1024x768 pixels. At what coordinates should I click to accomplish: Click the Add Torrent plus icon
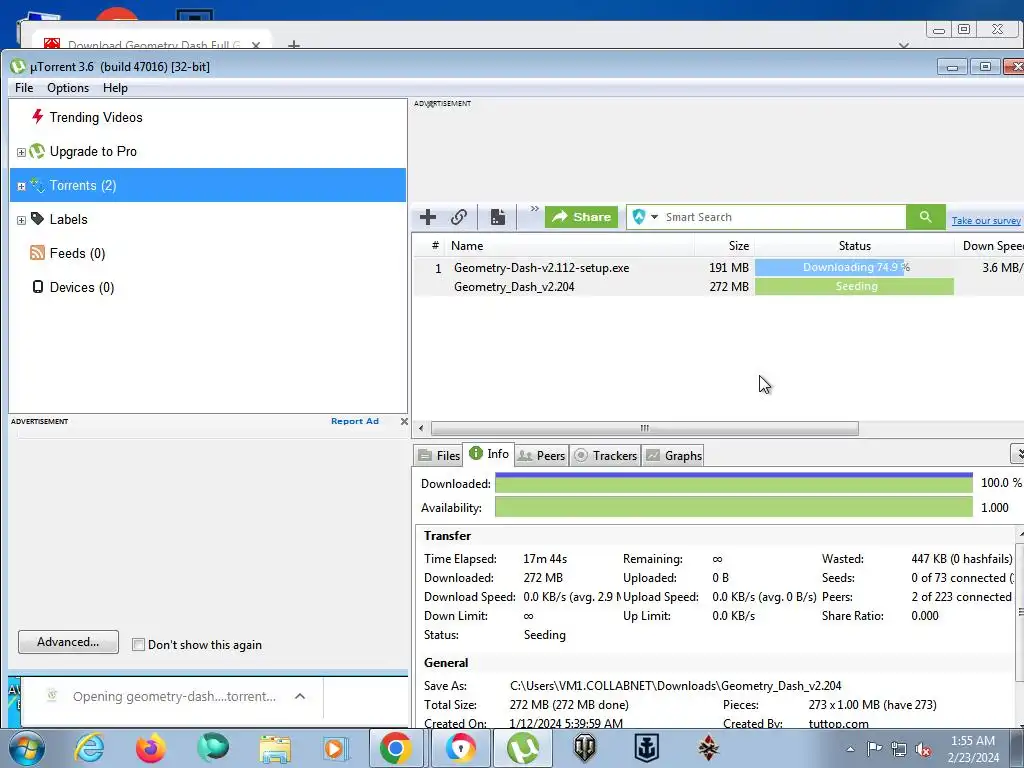pyautogui.click(x=428, y=217)
